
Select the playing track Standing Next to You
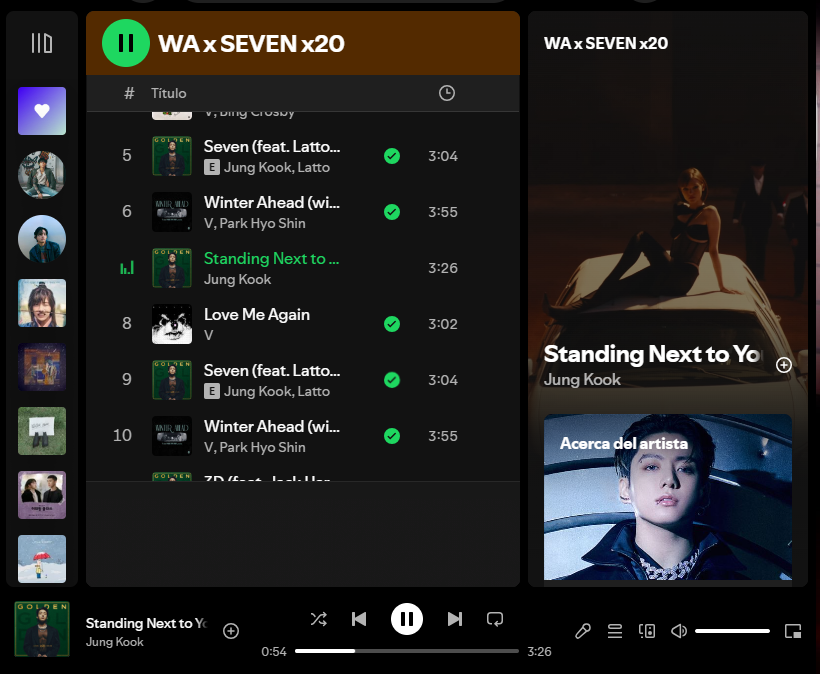pyautogui.click(x=271, y=258)
